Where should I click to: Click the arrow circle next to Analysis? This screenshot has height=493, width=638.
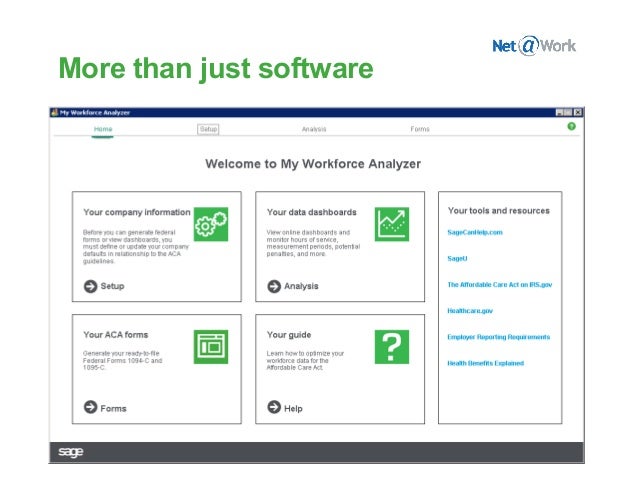click(x=274, y=286)
